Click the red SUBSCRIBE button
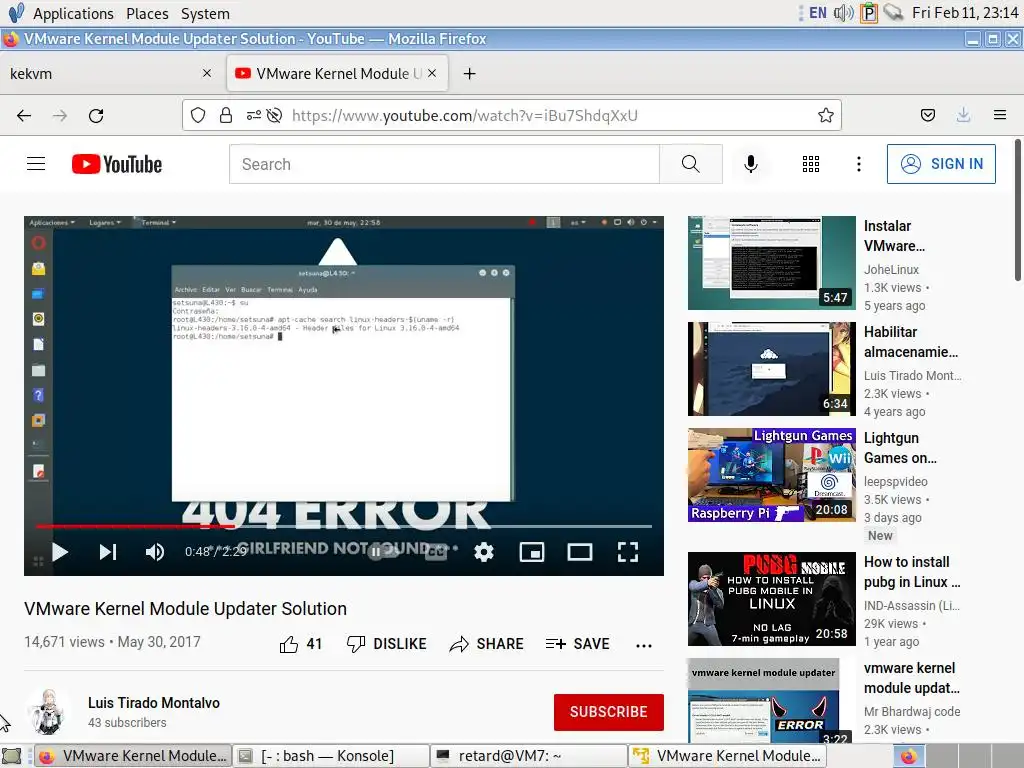 (x=609, y=712)
